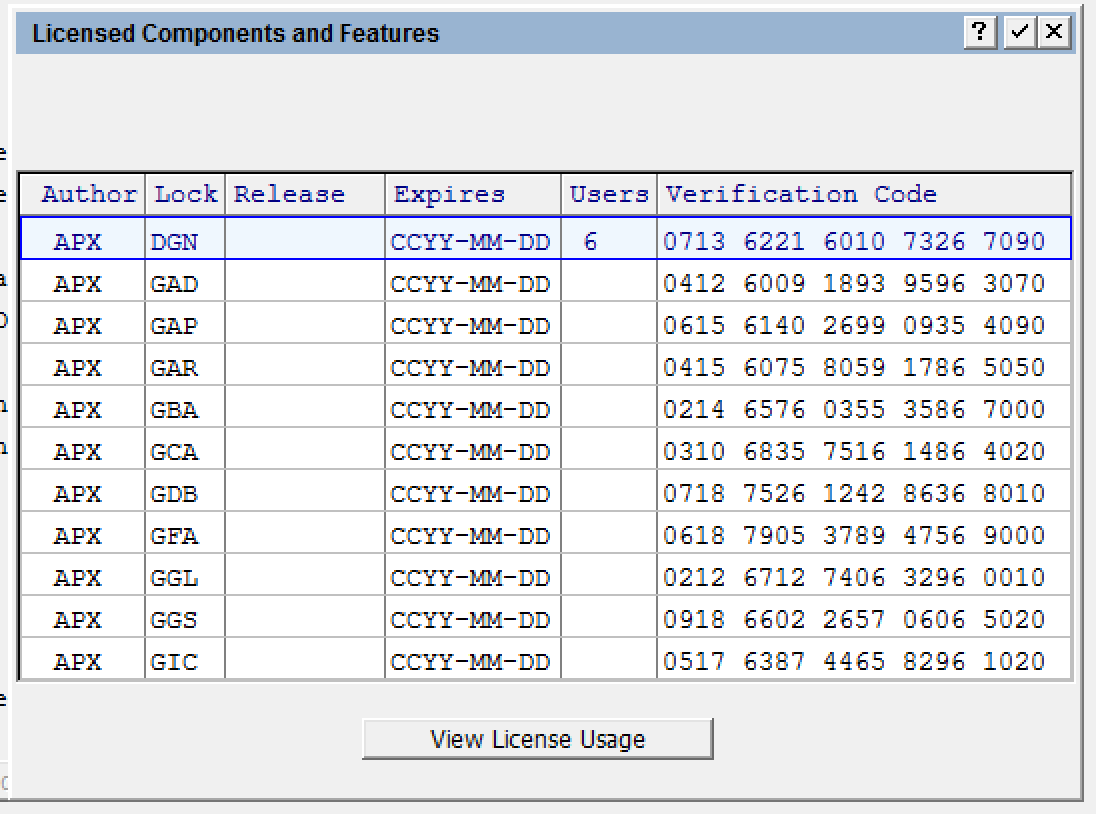Screen dimensions: 1096x814
Task: Click the Users column header
Action: coord(608,194)
